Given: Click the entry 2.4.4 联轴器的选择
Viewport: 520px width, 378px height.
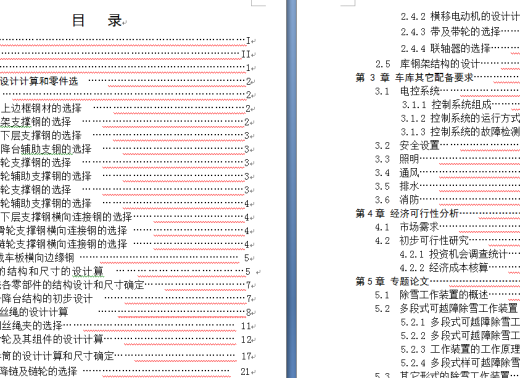Looking at the screenshot, I should [x=446, y=48].
